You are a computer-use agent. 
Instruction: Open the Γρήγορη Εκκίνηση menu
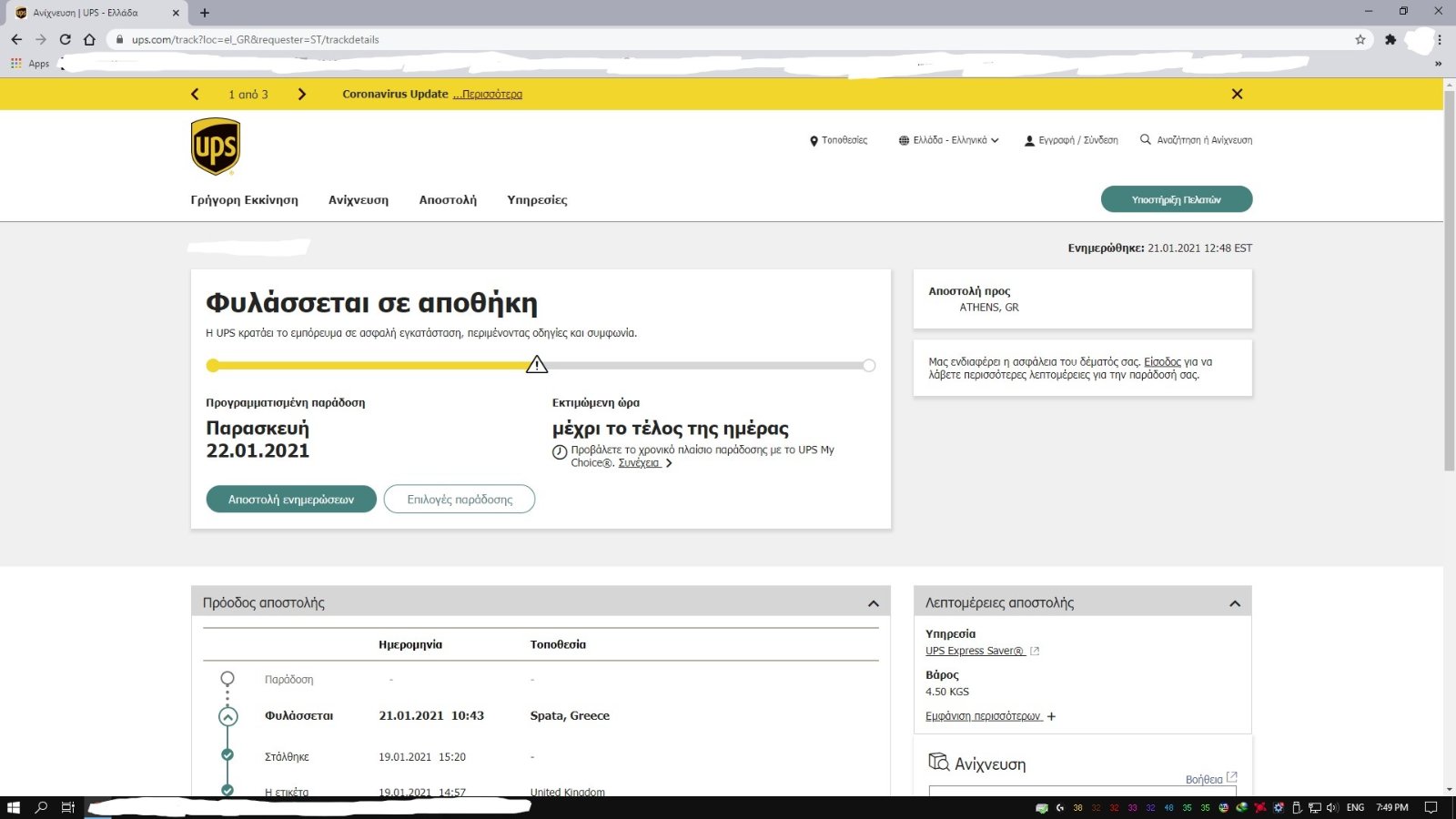(244, 199)
